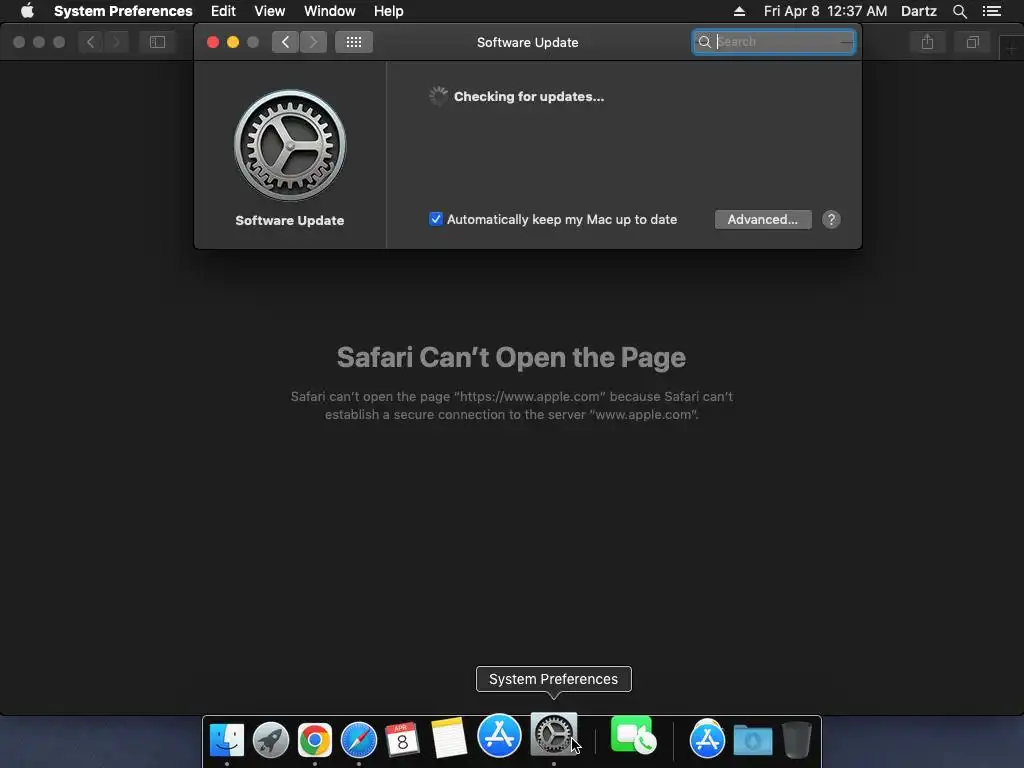This screenshot has width=1024, height=768.
Task: Open Notes from the Dock
Action: click(x=449, y=738)
